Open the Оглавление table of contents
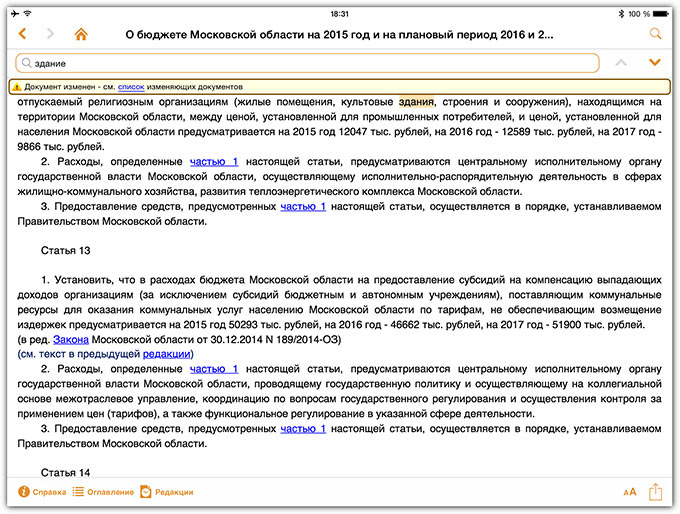The height and width of the screenshot is (514, 680). 103,492
